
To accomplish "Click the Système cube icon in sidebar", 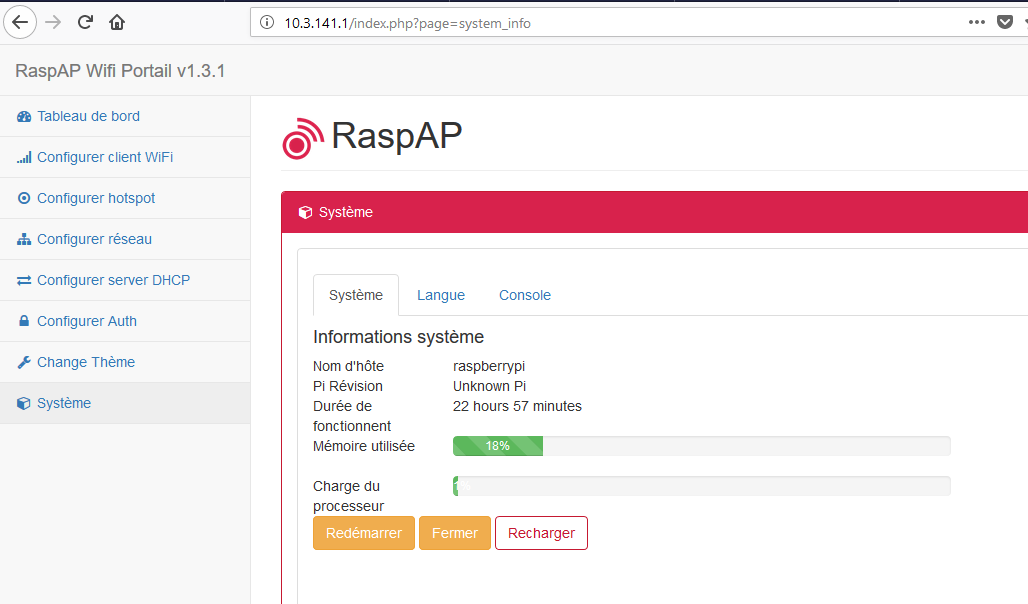I will [24, 403].
